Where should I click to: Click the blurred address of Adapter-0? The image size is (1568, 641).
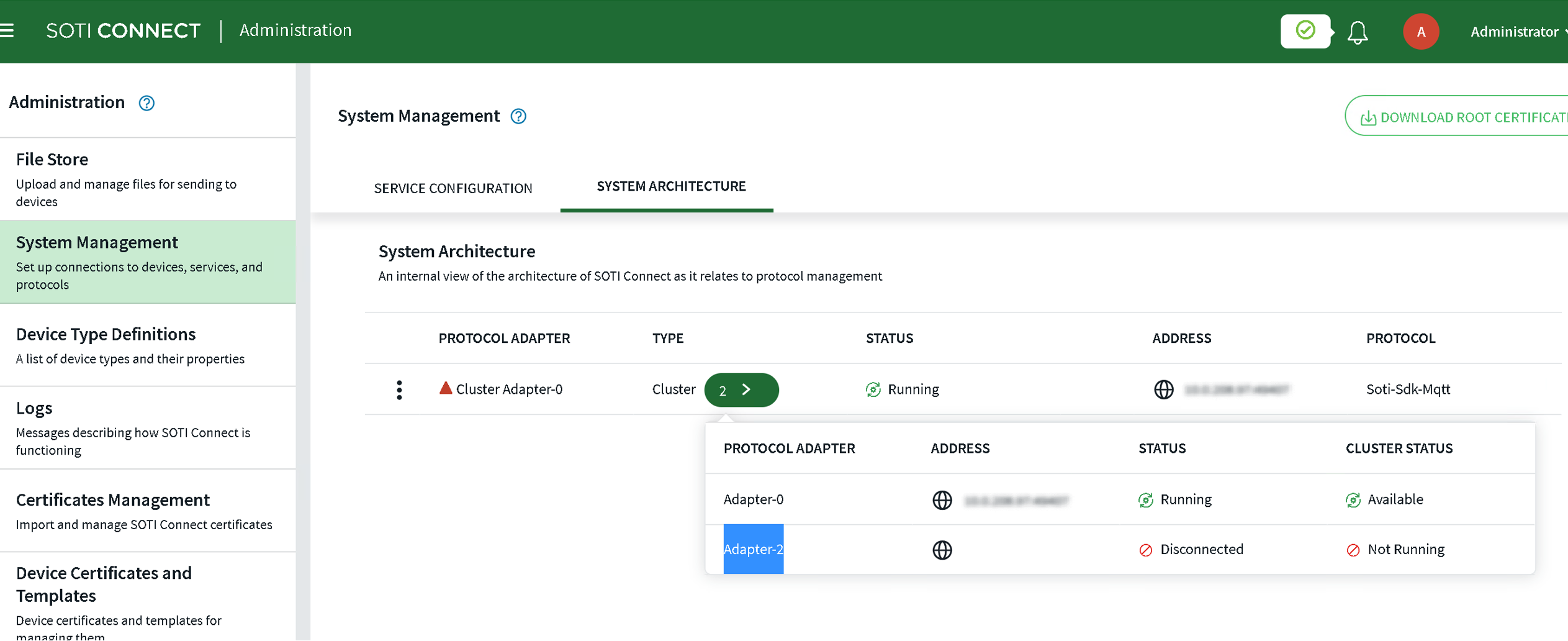[1016, 501]
